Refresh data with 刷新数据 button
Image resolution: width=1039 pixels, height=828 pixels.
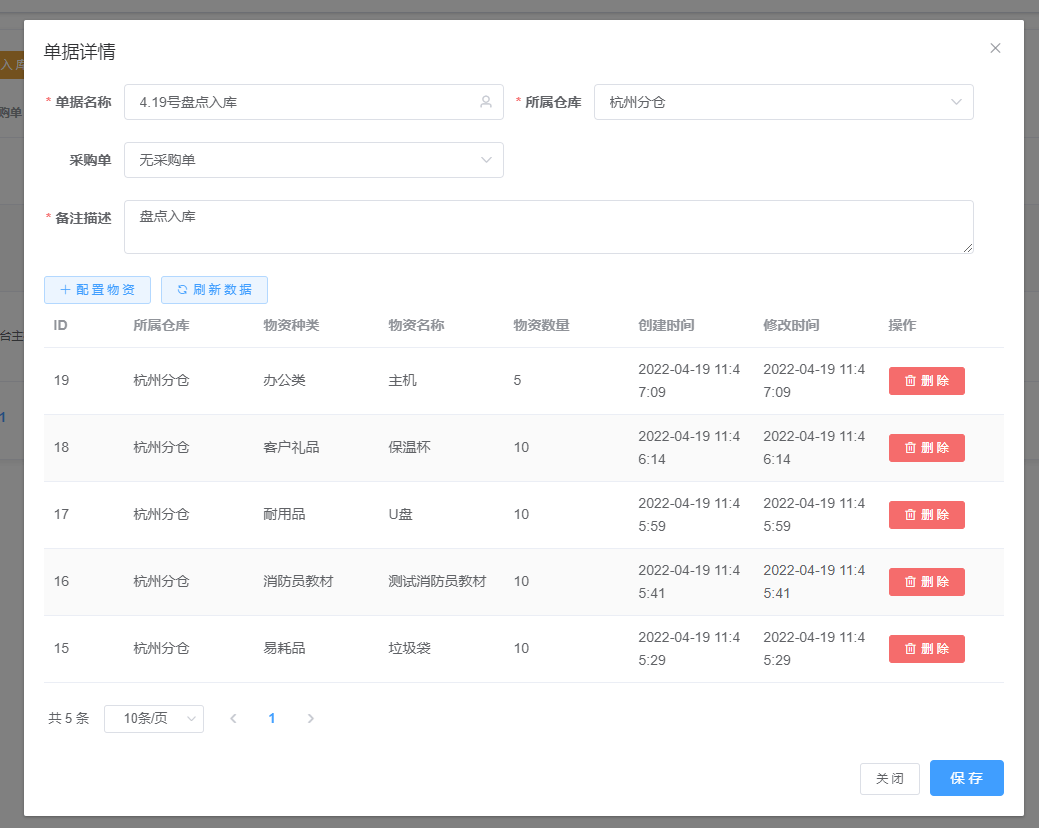pos(214,290)
